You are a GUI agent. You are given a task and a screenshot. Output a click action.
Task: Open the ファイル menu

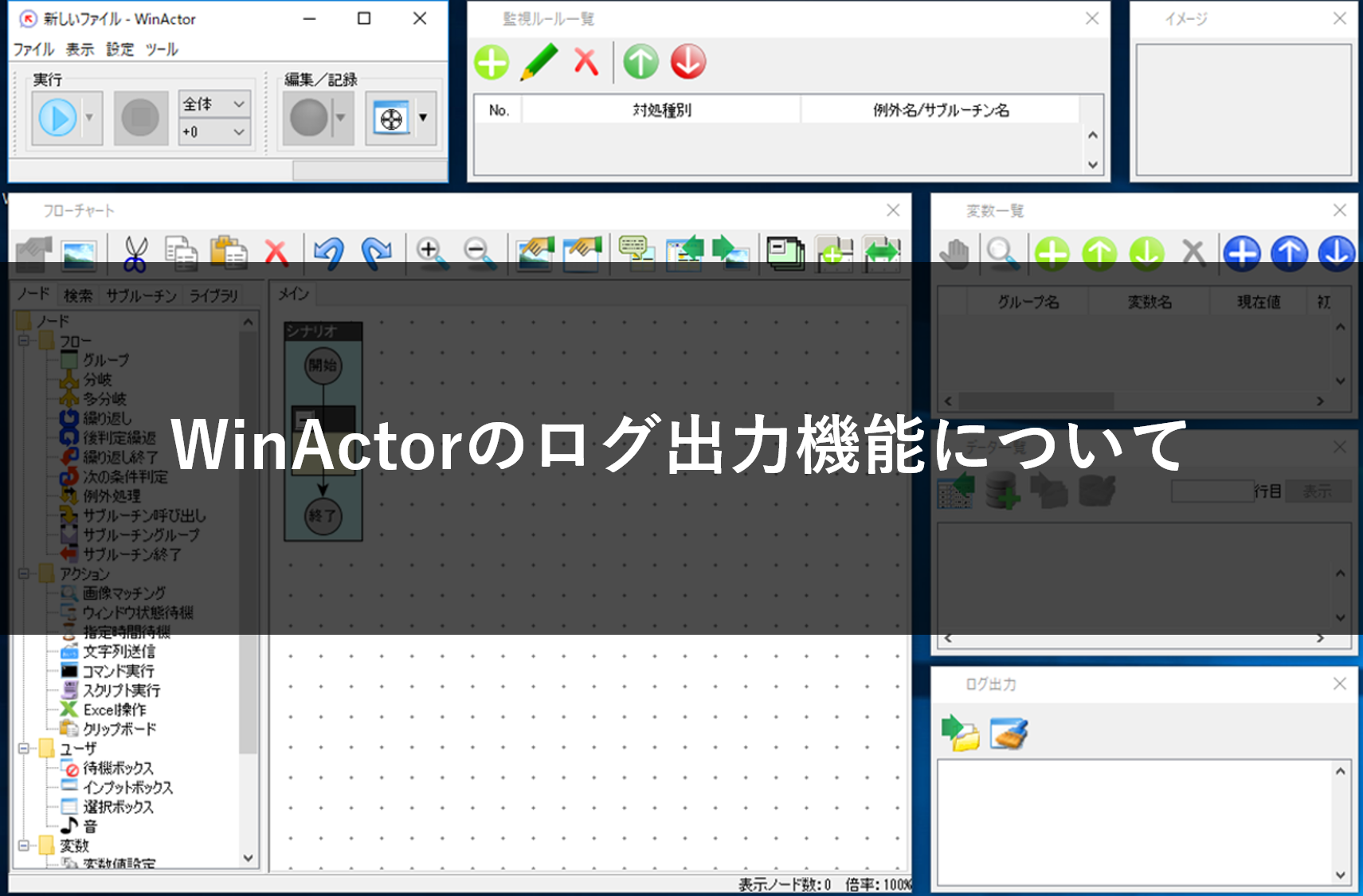point(33,49)
